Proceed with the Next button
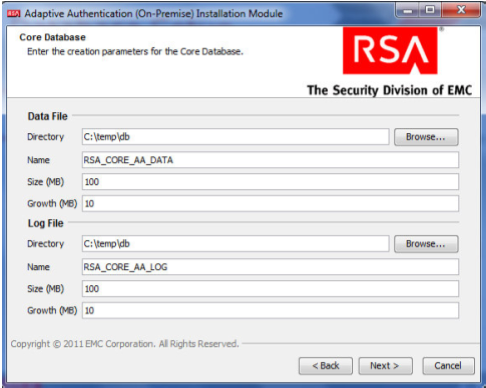Viewport: 486px width, 388px height. tap(385, 366)
